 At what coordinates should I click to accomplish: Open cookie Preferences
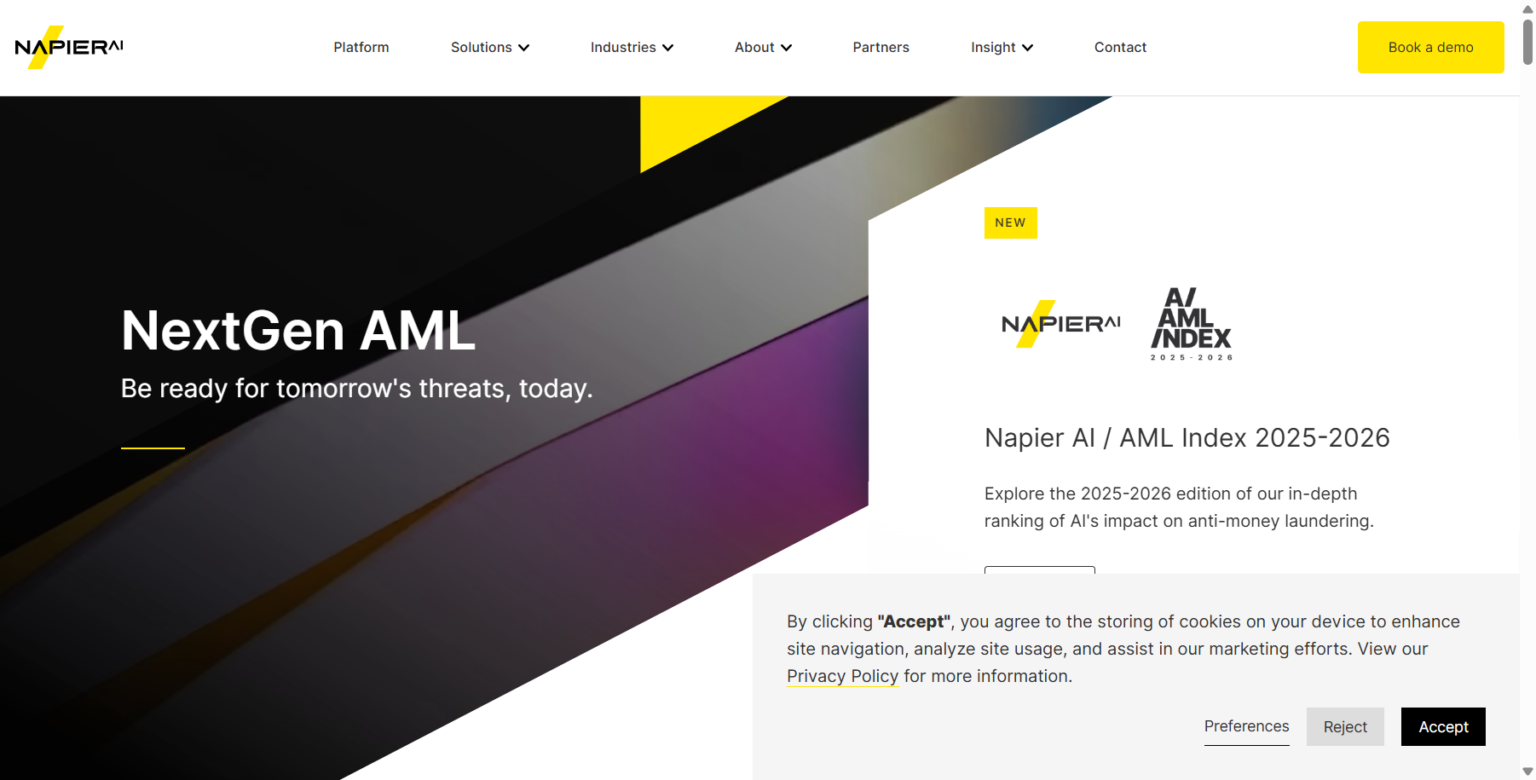point(1246,726)
